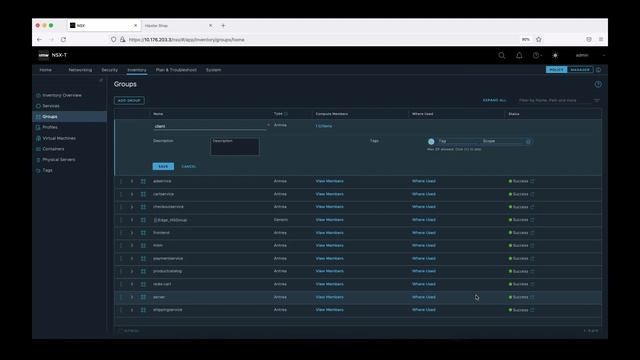
Task: Open the System tab
Action: tap(213, 70)
